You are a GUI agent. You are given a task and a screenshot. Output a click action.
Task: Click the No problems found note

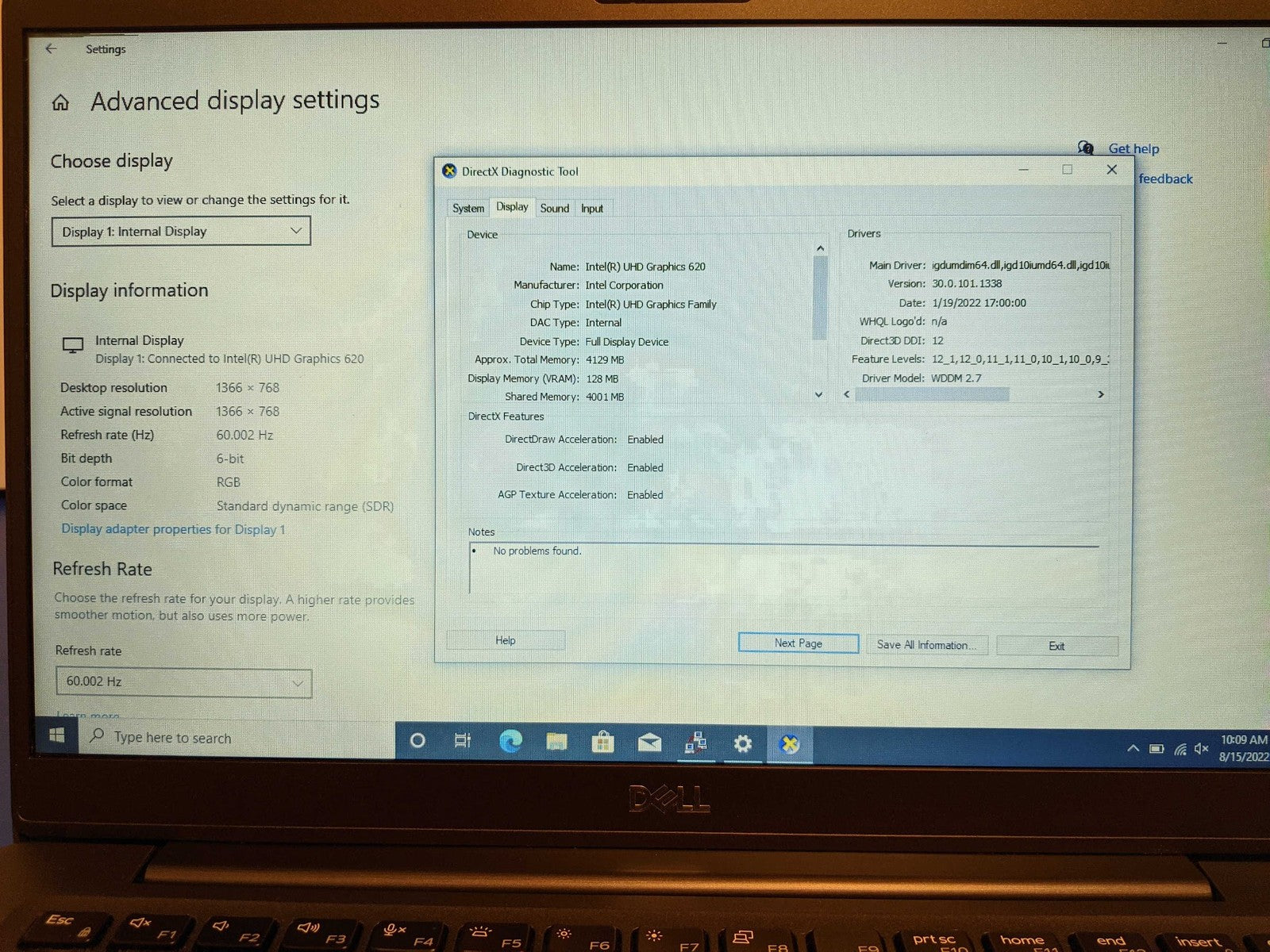coord(537,551)
